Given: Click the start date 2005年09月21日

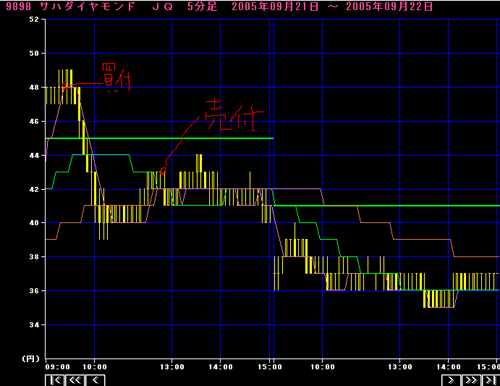Looking at the screenshot, I should click(x=275, y=6).
